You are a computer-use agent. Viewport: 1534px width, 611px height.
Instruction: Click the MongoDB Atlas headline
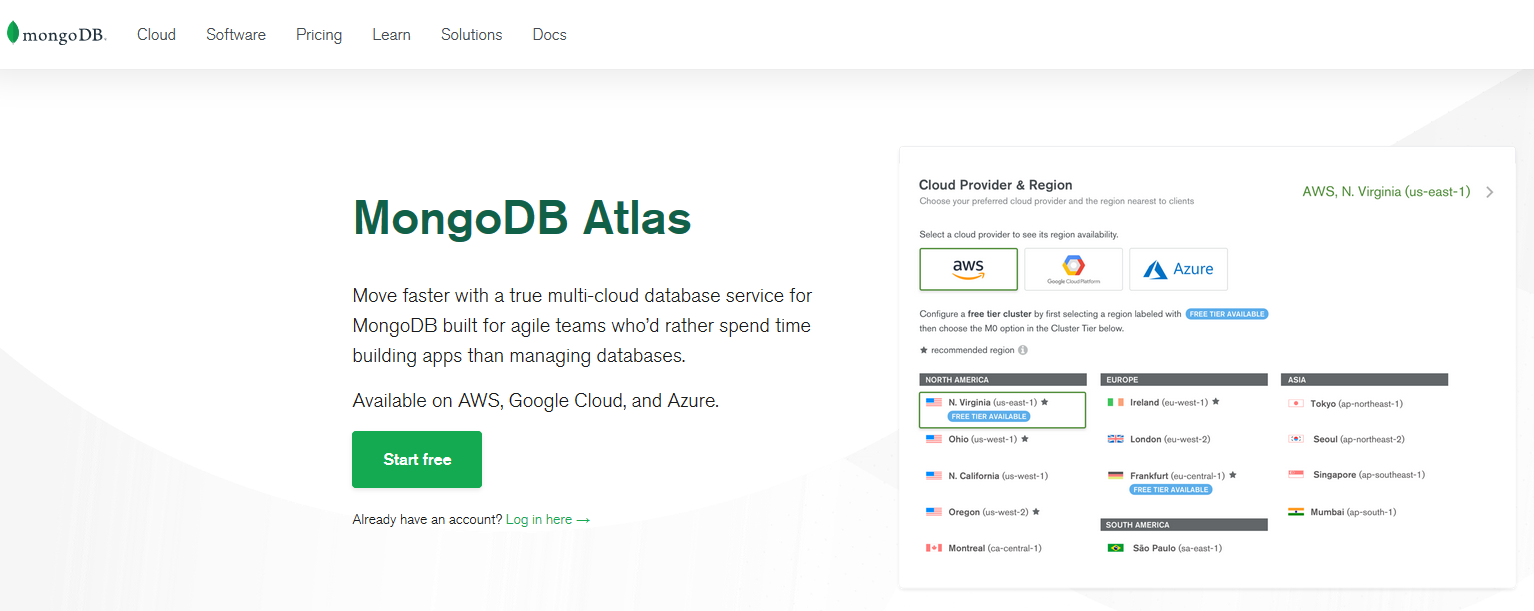[522, 217]
